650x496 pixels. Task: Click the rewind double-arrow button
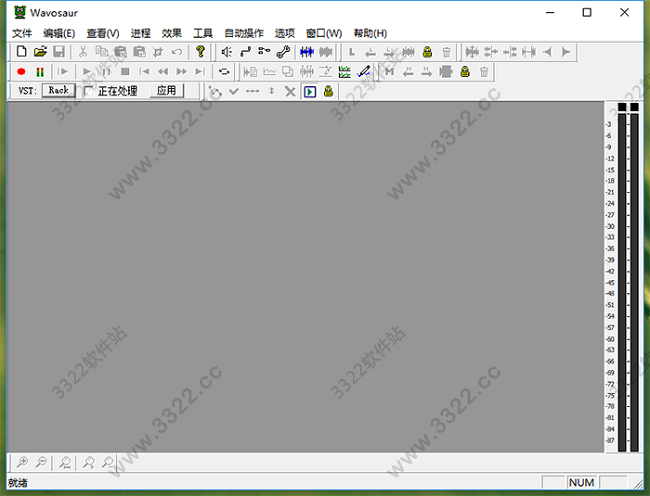(x=163, y=72)
